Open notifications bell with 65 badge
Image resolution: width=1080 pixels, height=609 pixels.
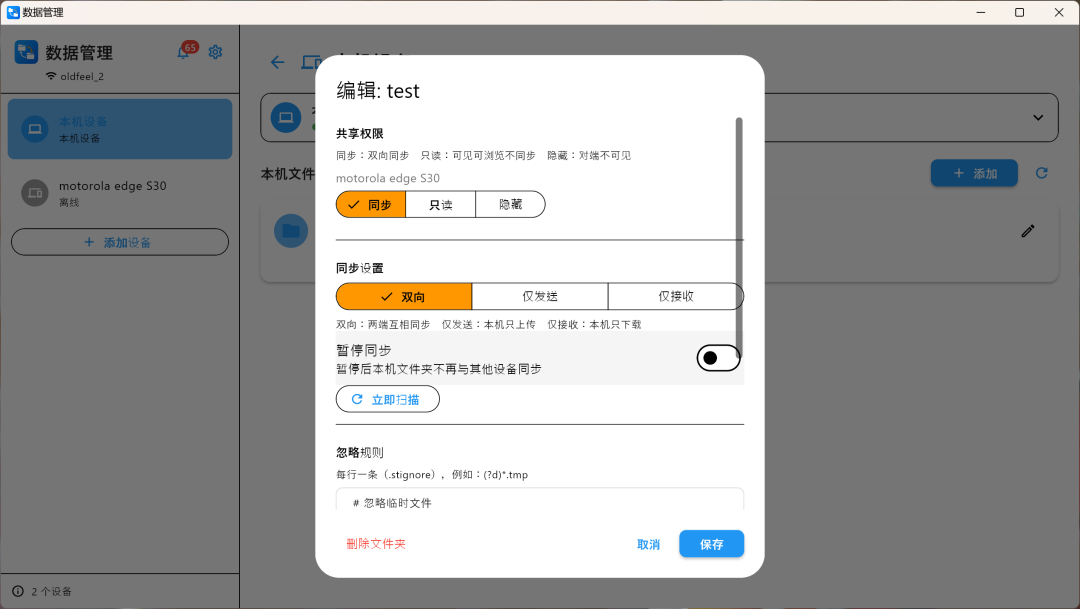point(184,52)
